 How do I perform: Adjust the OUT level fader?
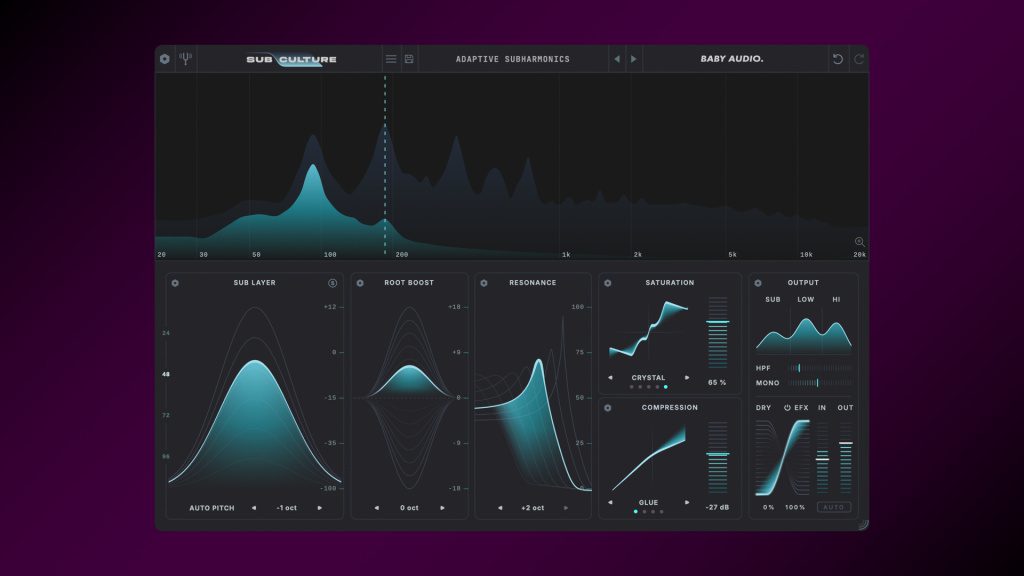coord(846,457)
